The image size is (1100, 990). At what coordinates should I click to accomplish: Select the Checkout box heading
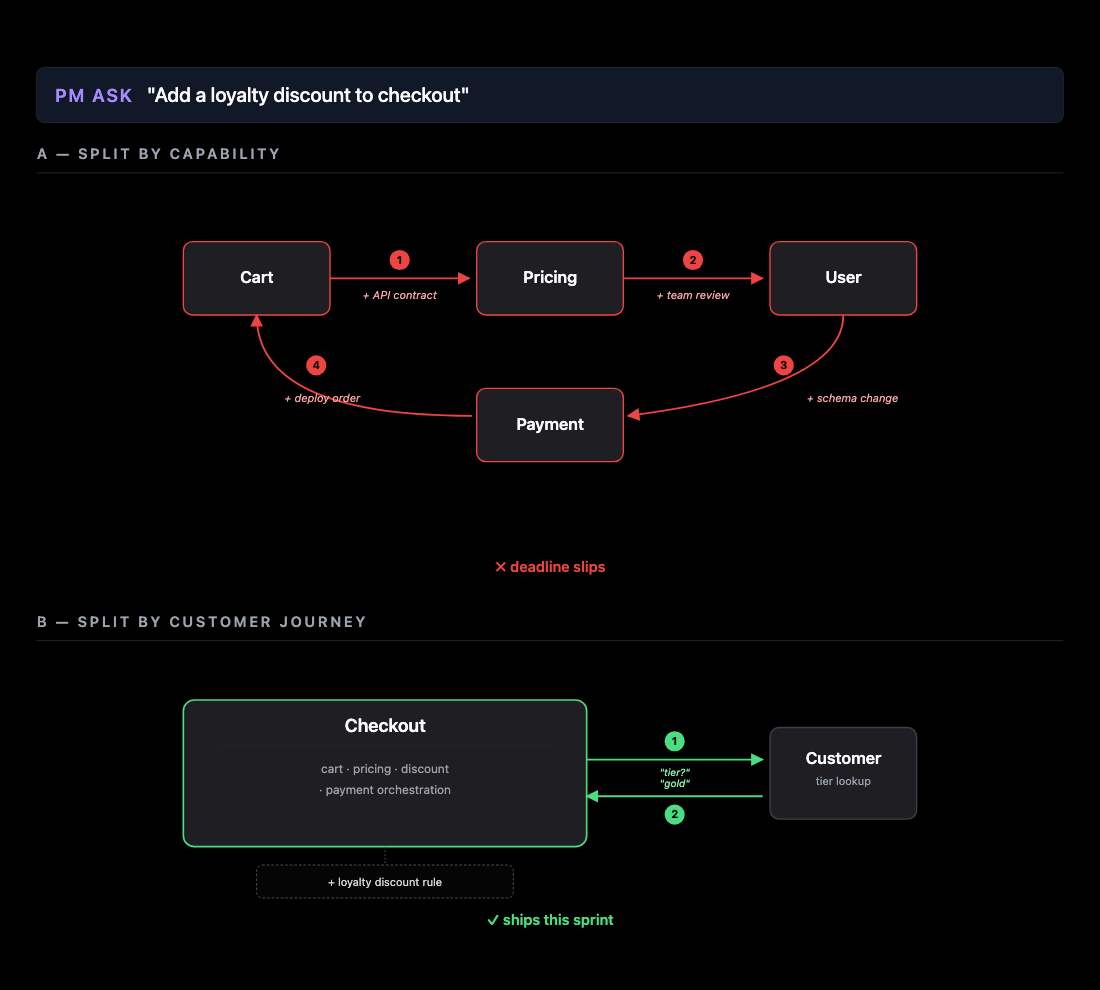pyautogui.click(x=384, y=725)
